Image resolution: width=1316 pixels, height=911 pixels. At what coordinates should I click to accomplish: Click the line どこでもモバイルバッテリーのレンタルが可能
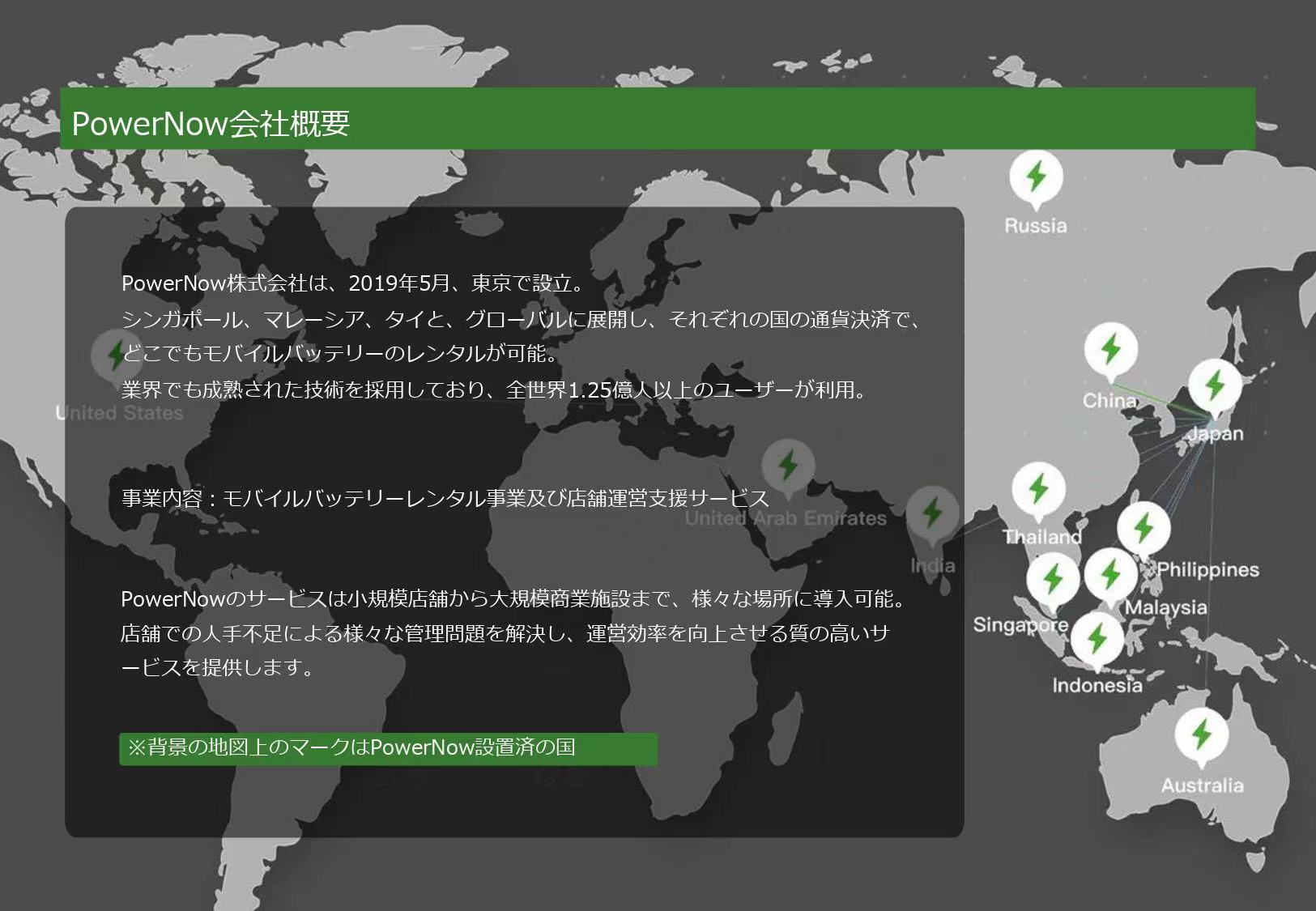coord(339,354)
